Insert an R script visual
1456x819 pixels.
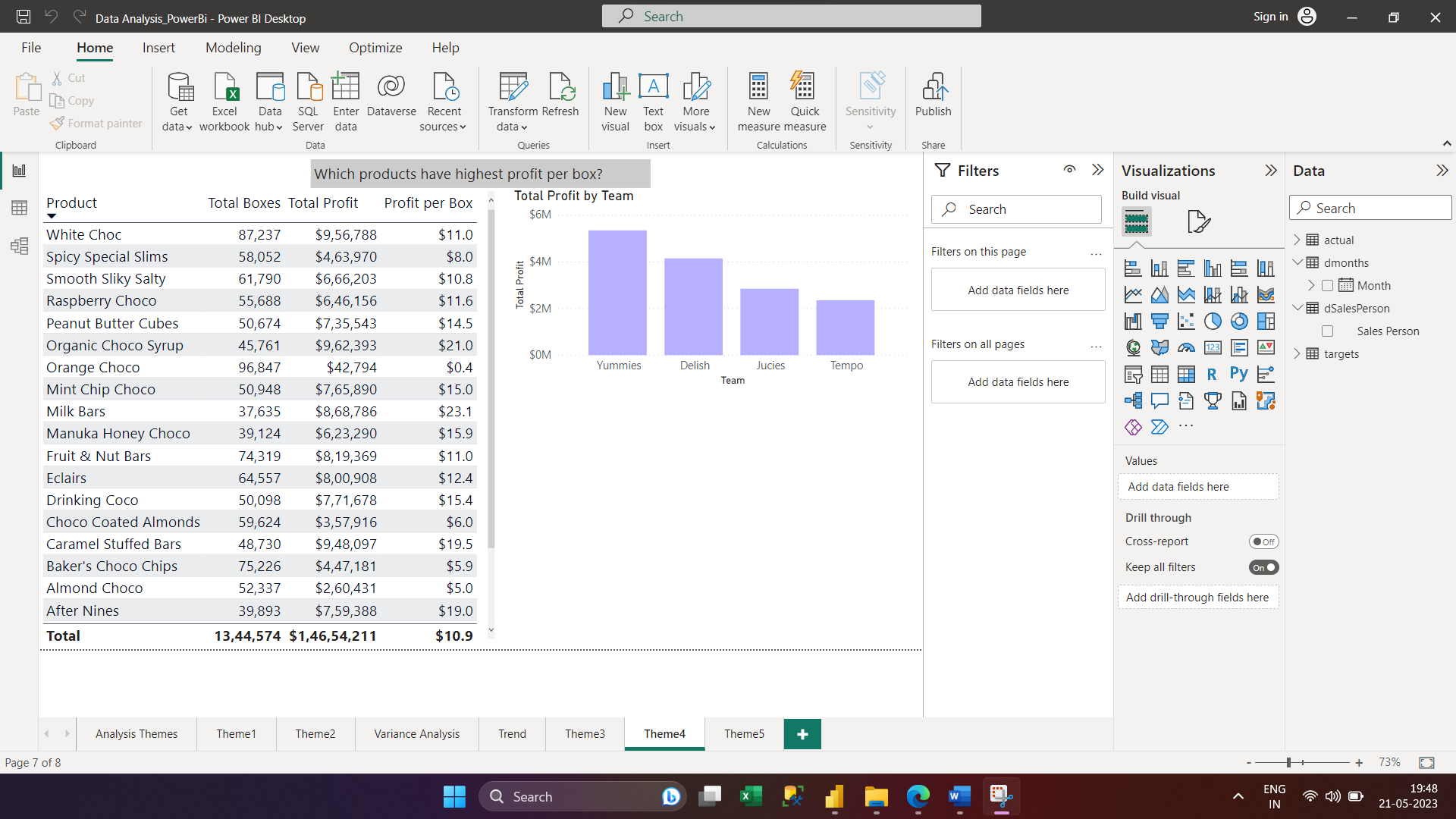[1213, 374]
